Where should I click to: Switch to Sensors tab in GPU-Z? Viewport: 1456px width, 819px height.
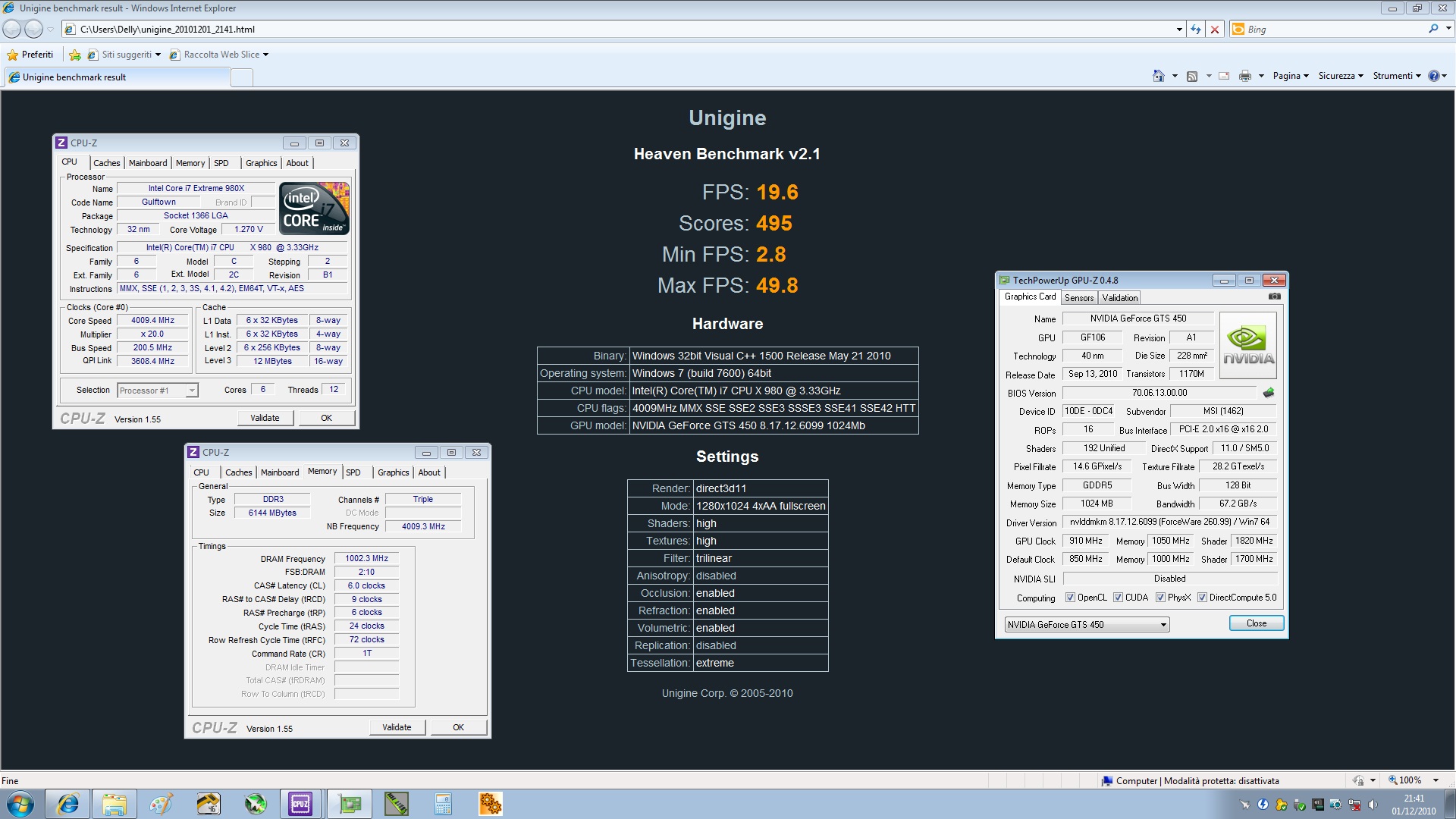(x=1078, y=298)
